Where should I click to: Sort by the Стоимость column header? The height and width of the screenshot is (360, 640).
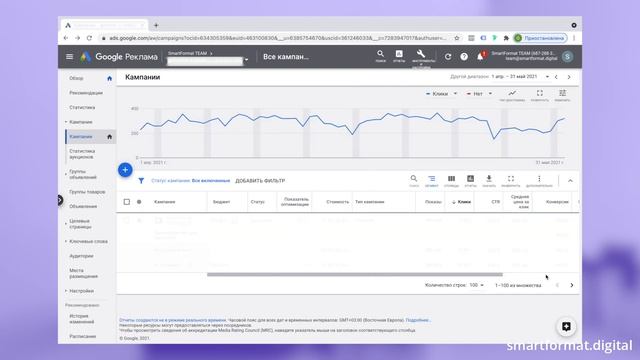tap(338, 202)
